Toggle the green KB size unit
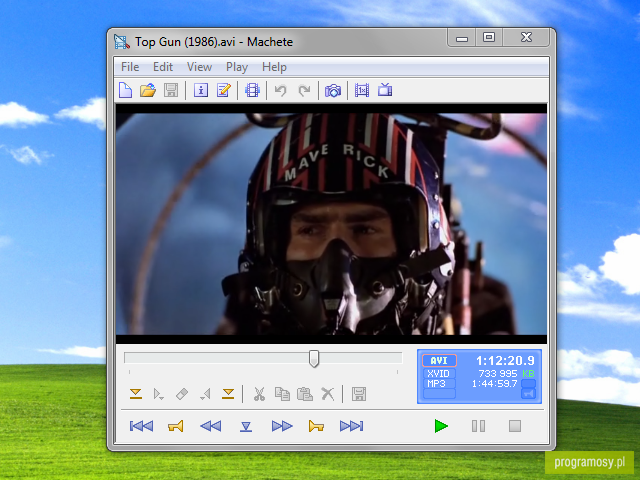Viewport: 640px width, 480px height. [x=528, y=373]
